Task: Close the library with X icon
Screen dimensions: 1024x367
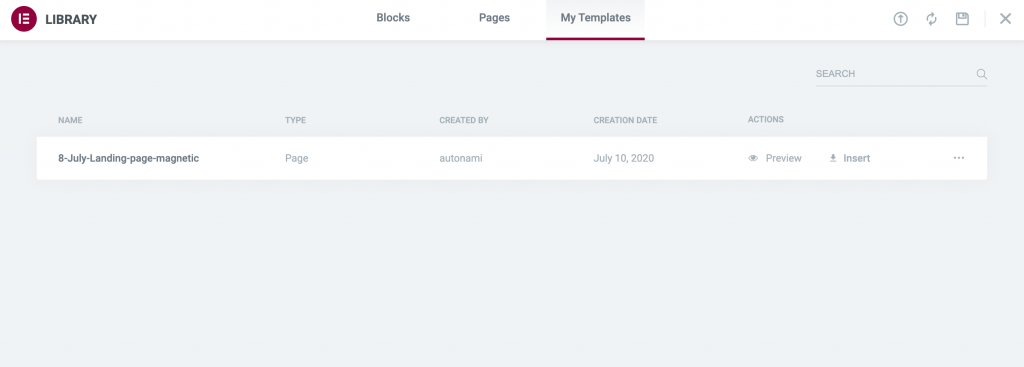Action: click(1006, 19)
